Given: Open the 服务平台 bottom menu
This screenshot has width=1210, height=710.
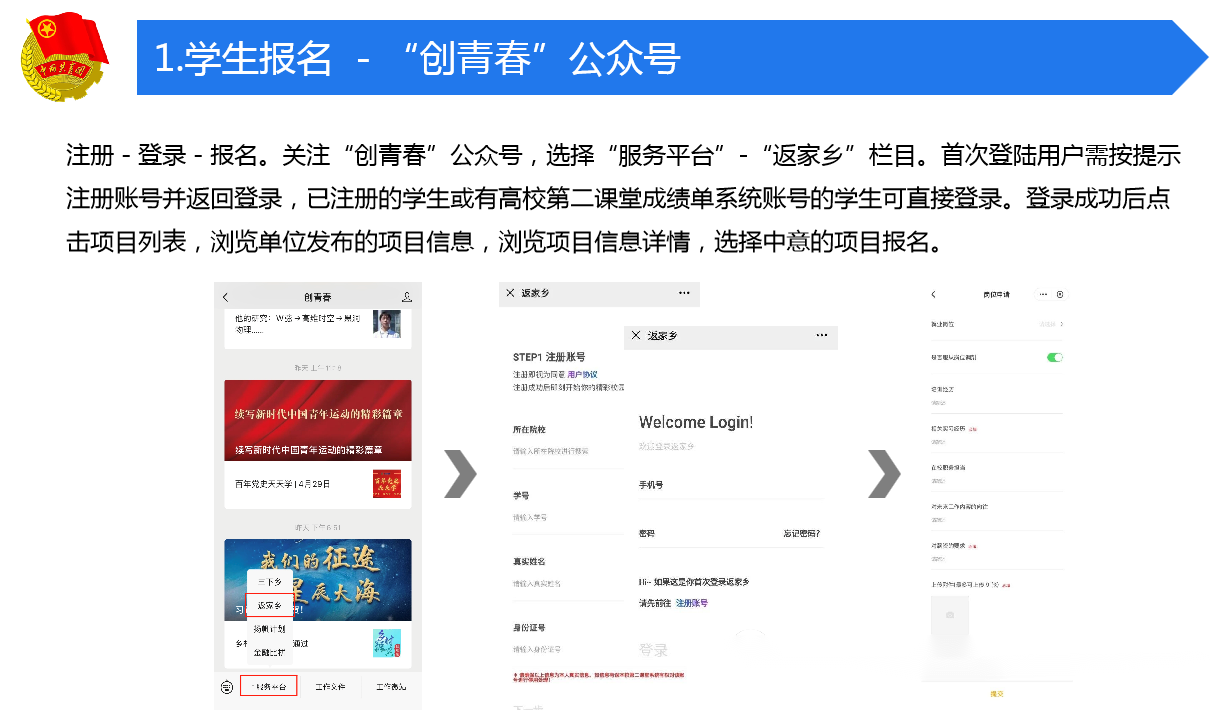Looking at the screenshot, I should pyautogui.click(x=269, y=686).
